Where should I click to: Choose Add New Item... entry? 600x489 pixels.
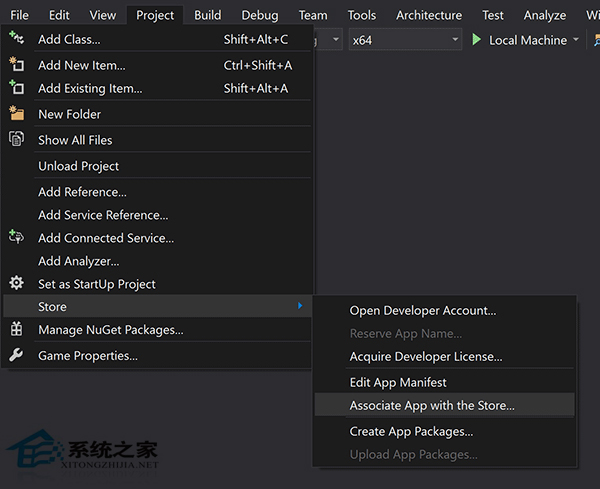tap(157, 65)
